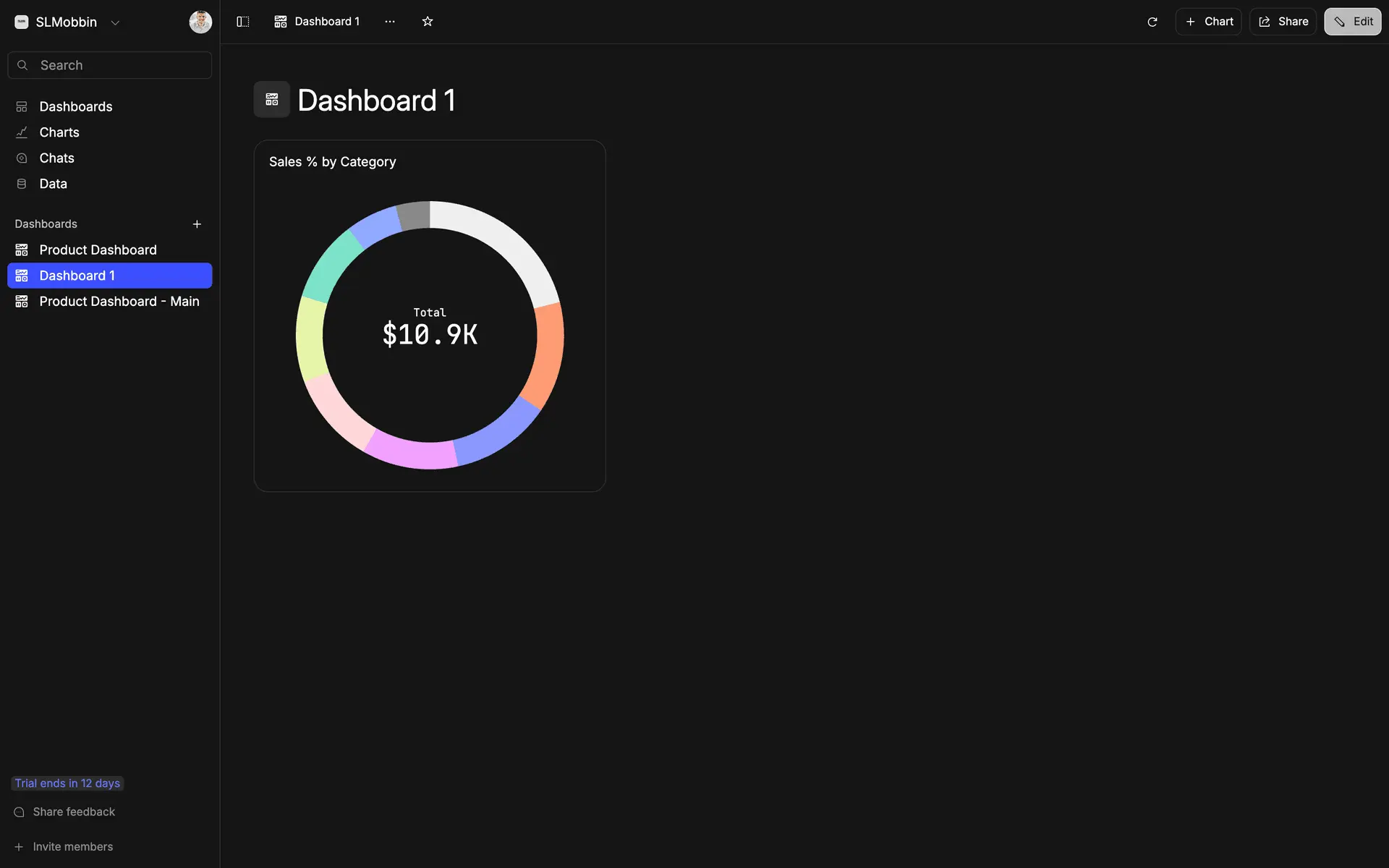Image resolution: width=1389 pixels, height=868 pixels.
Task: Click Invite members link
Action: [x=72, y=846]
